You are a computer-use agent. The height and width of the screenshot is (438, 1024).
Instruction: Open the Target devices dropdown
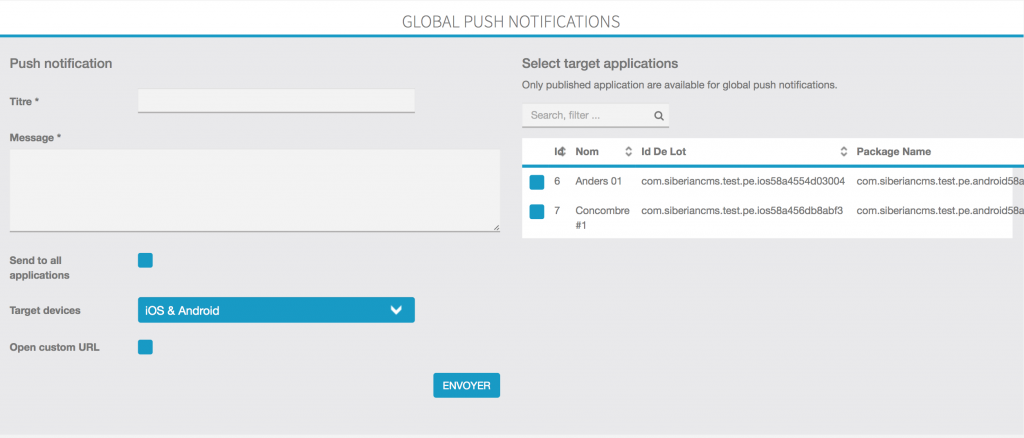coord(276,310)
